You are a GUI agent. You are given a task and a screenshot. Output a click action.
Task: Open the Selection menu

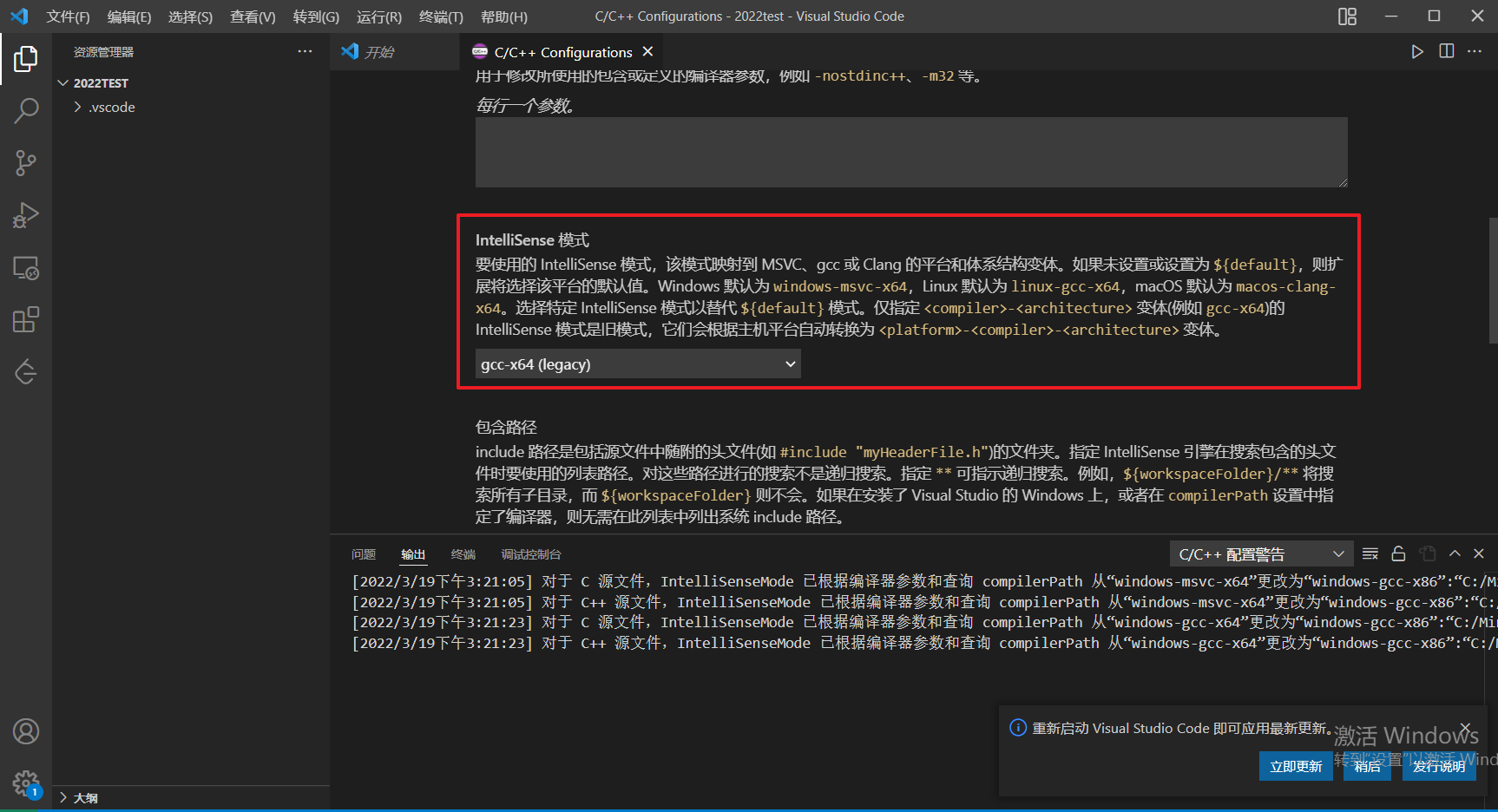tap(190, 16)
